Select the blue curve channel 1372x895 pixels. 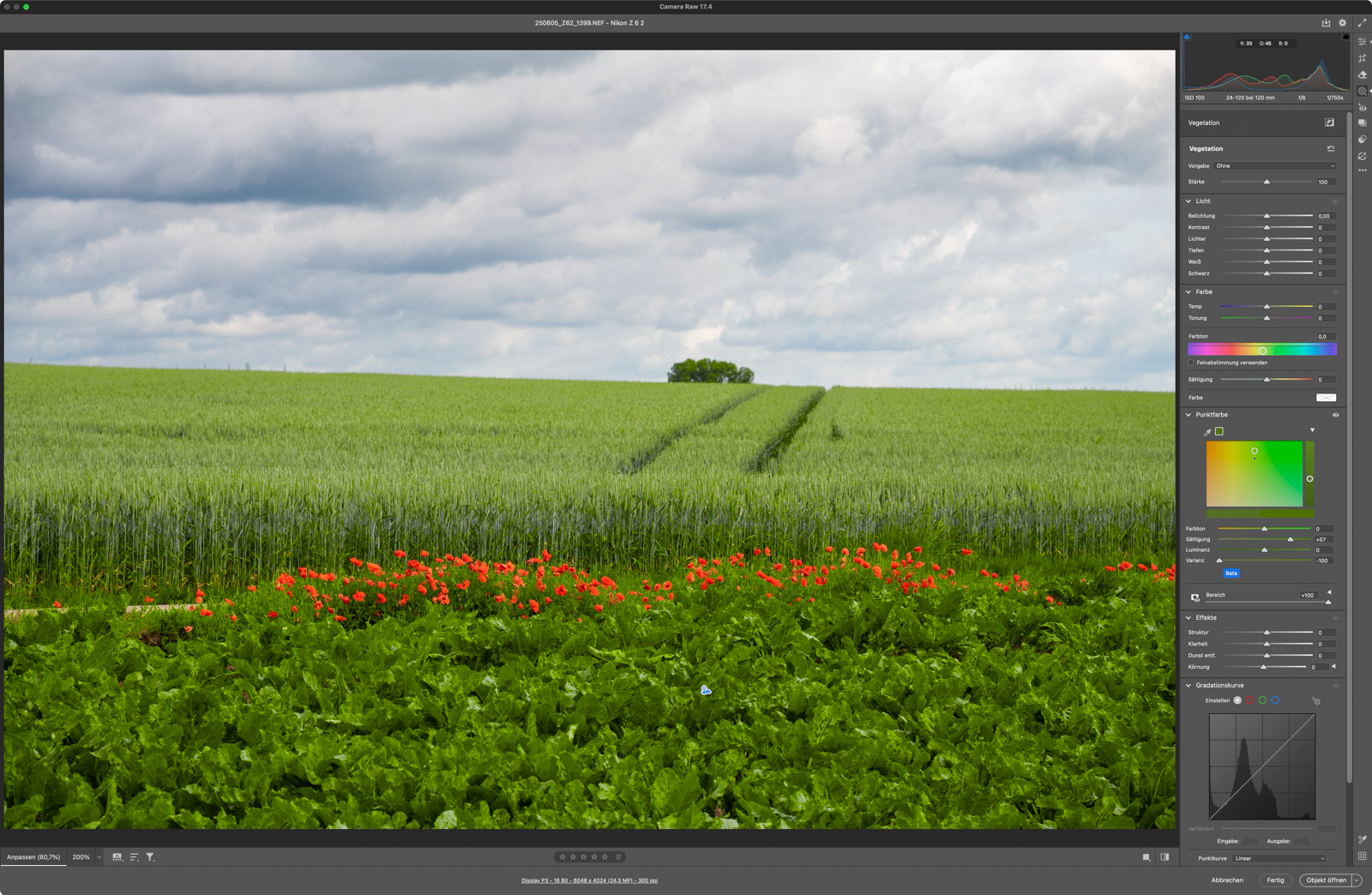[1275, 700]
